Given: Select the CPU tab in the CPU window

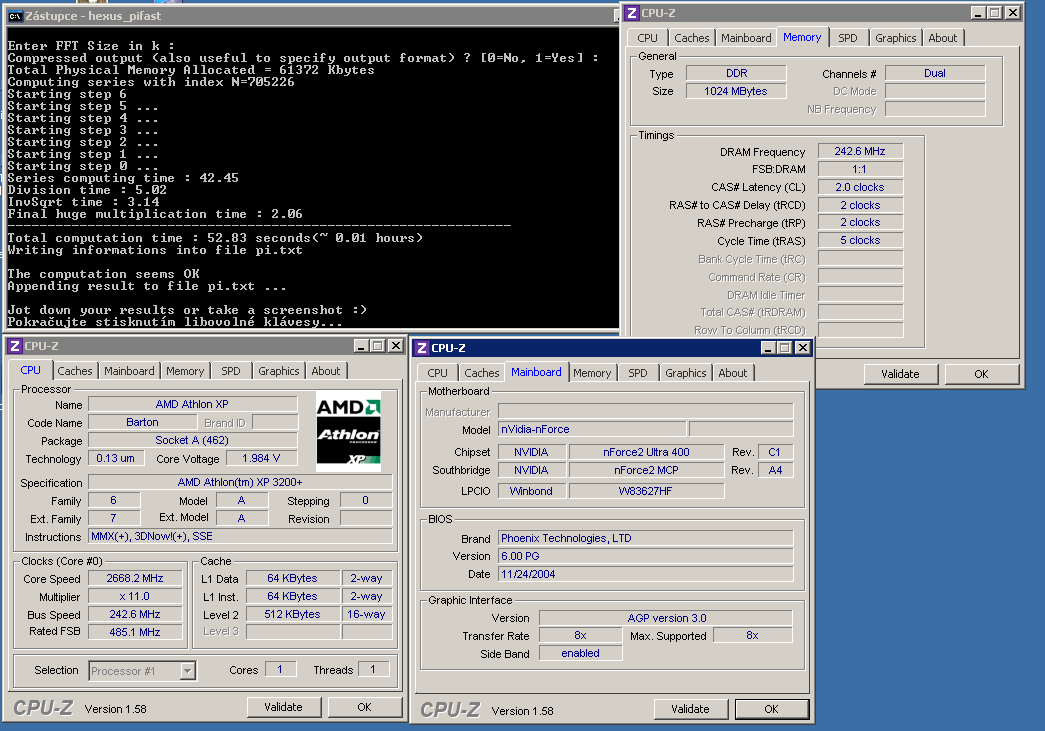Looking at the screenshot, I should coord(31,370).
